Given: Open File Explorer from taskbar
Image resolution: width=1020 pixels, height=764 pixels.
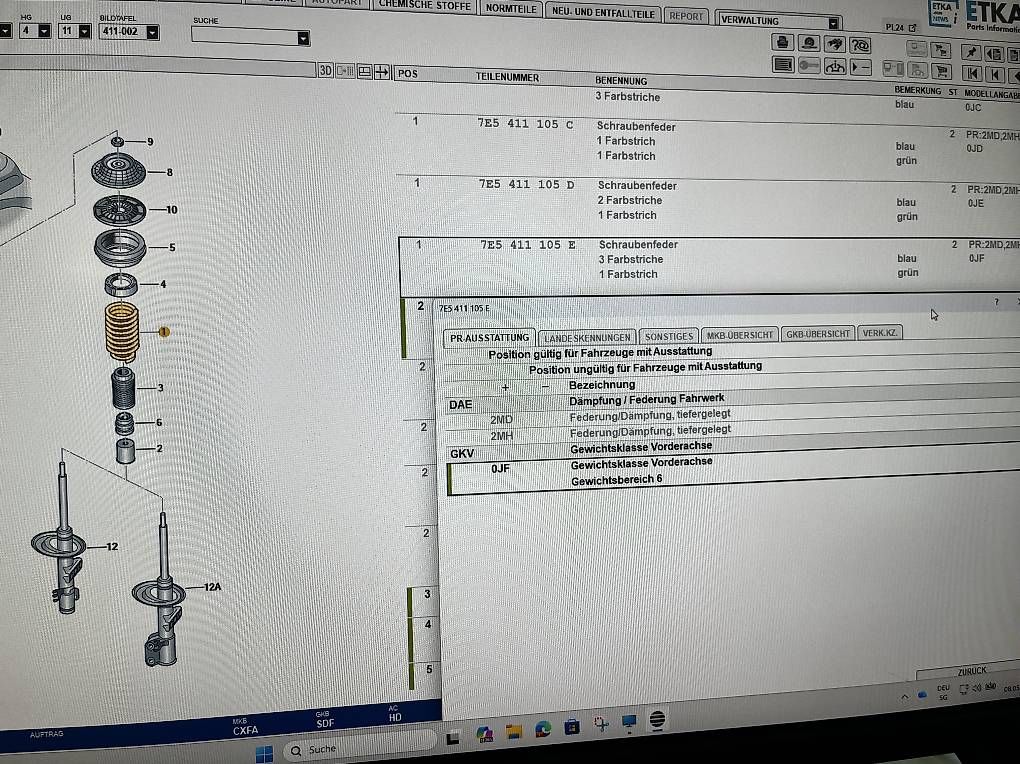Looking at the screenshot, I should pyautogui.click(x=514, y=732).
